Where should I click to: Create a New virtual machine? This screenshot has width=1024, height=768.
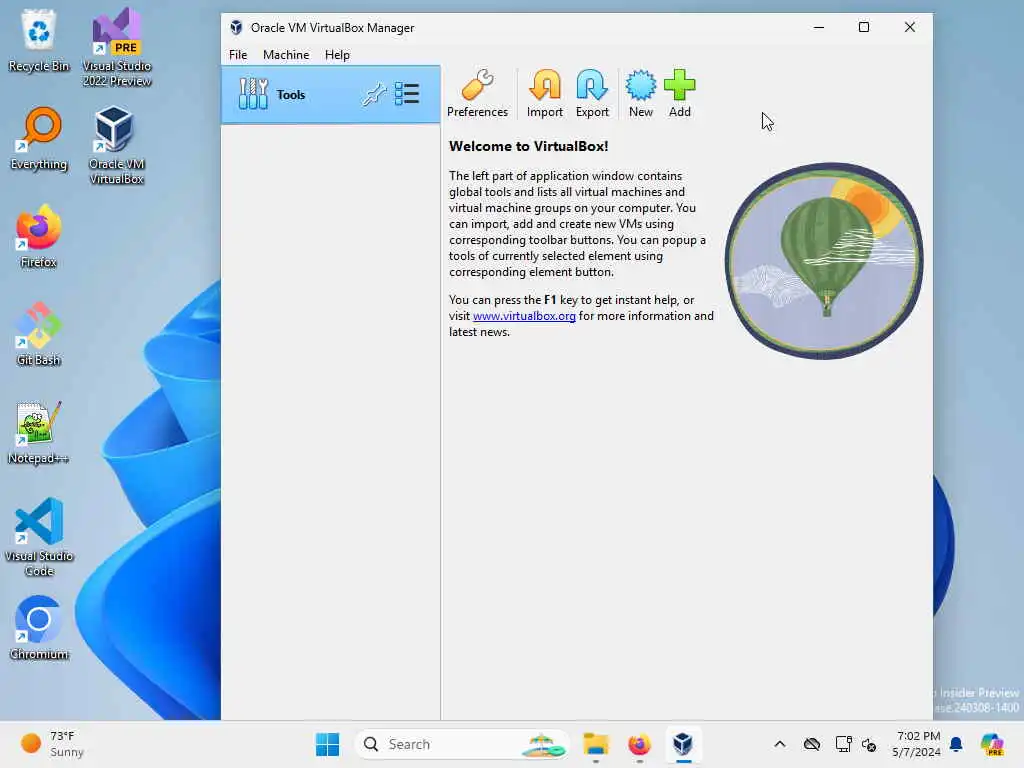point(641,94)
